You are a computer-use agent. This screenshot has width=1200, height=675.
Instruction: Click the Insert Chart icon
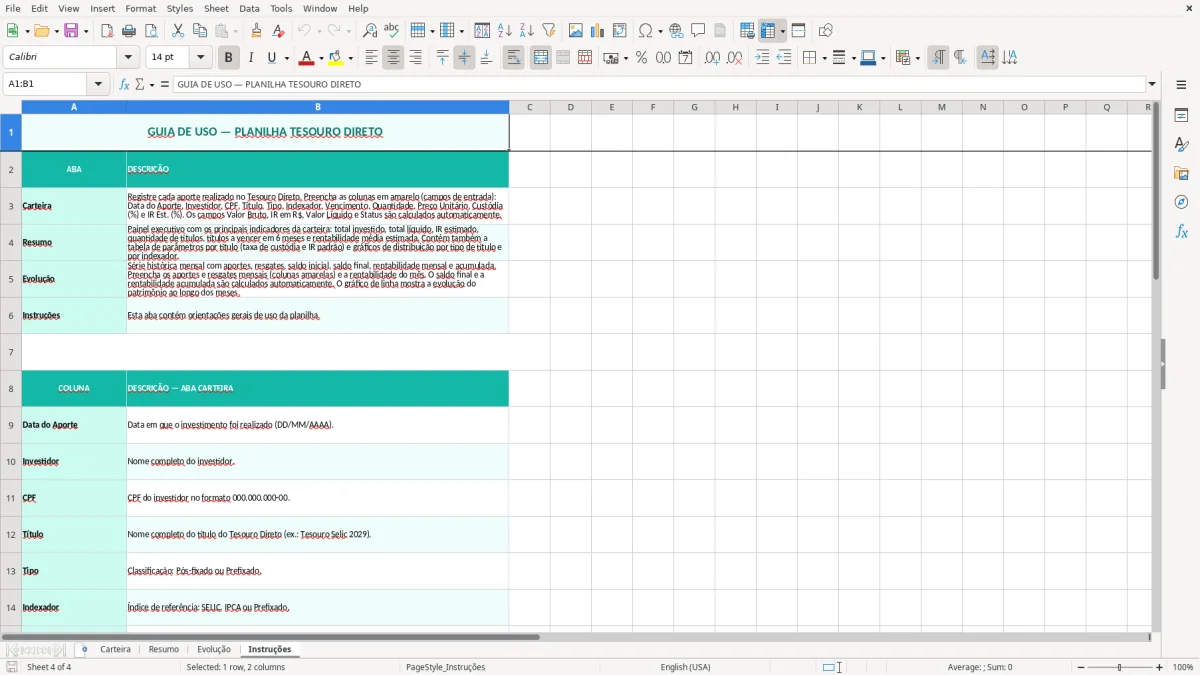click(598, 31)
